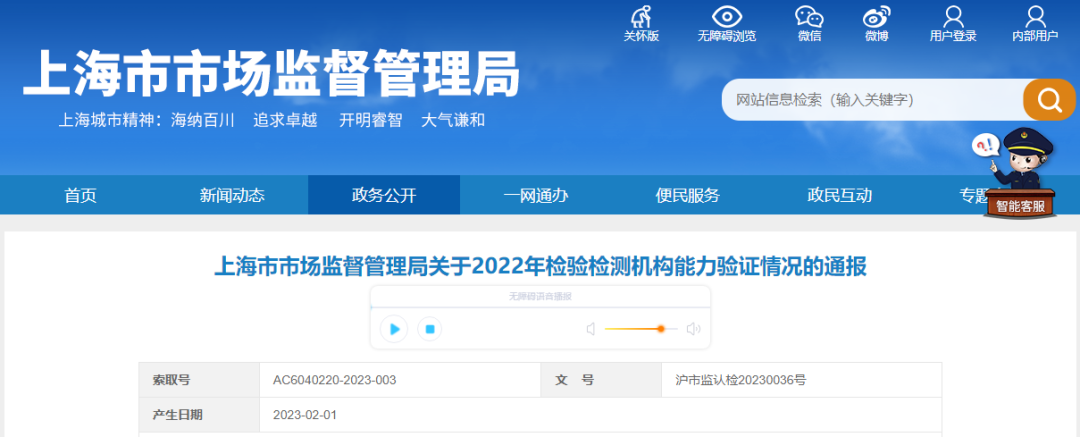Image resolution: width=1080 pixels, height=437 pixels.
Task: Go to the 首页 home tab
Action: tap(81, 195)
